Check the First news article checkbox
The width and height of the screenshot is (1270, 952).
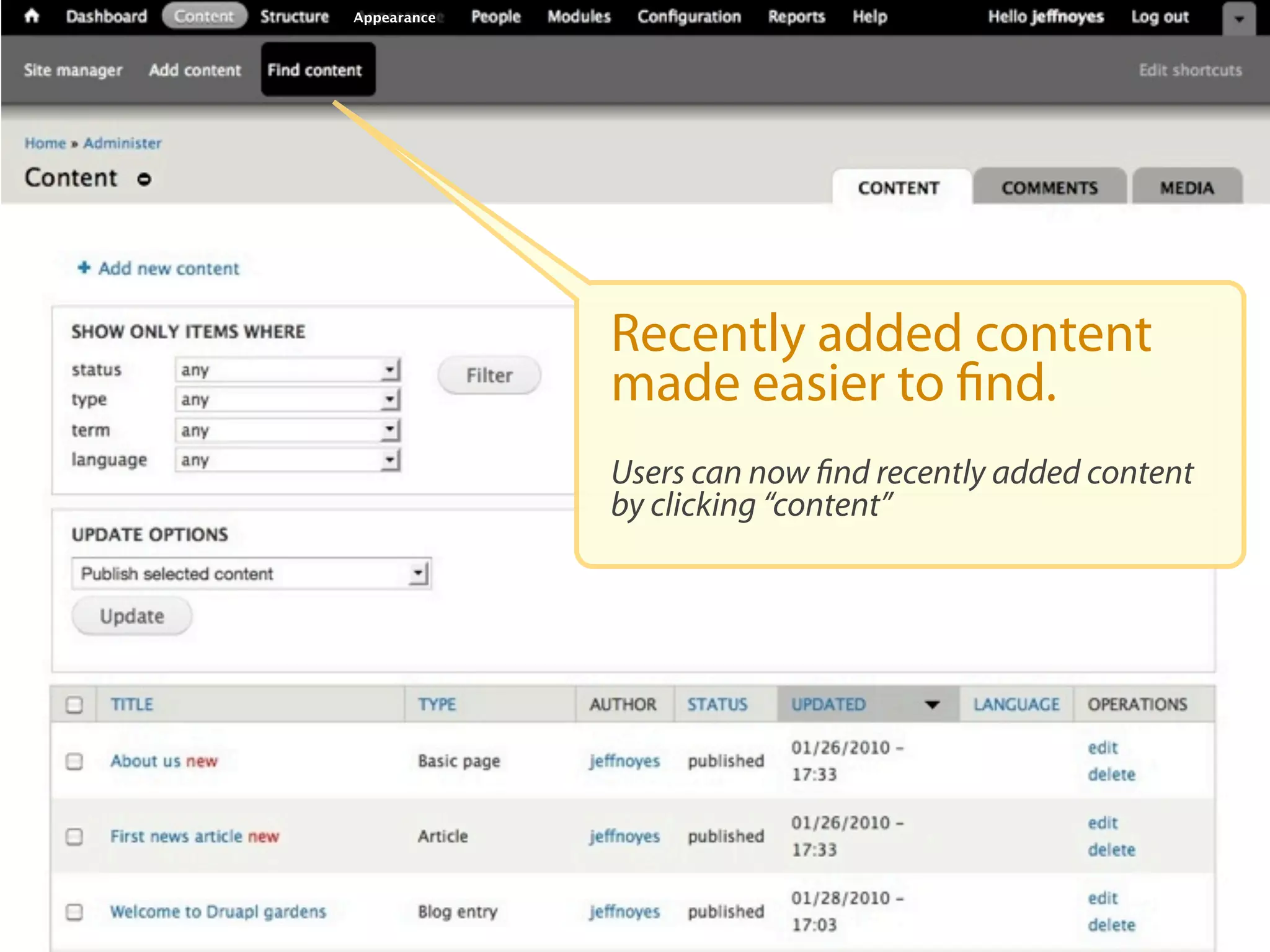[74, 837]
